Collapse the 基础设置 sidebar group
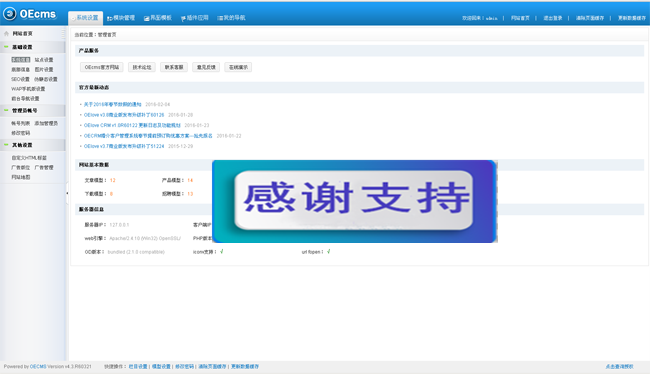The height and width of the screenshot is (374, 650). click(6, 47)
